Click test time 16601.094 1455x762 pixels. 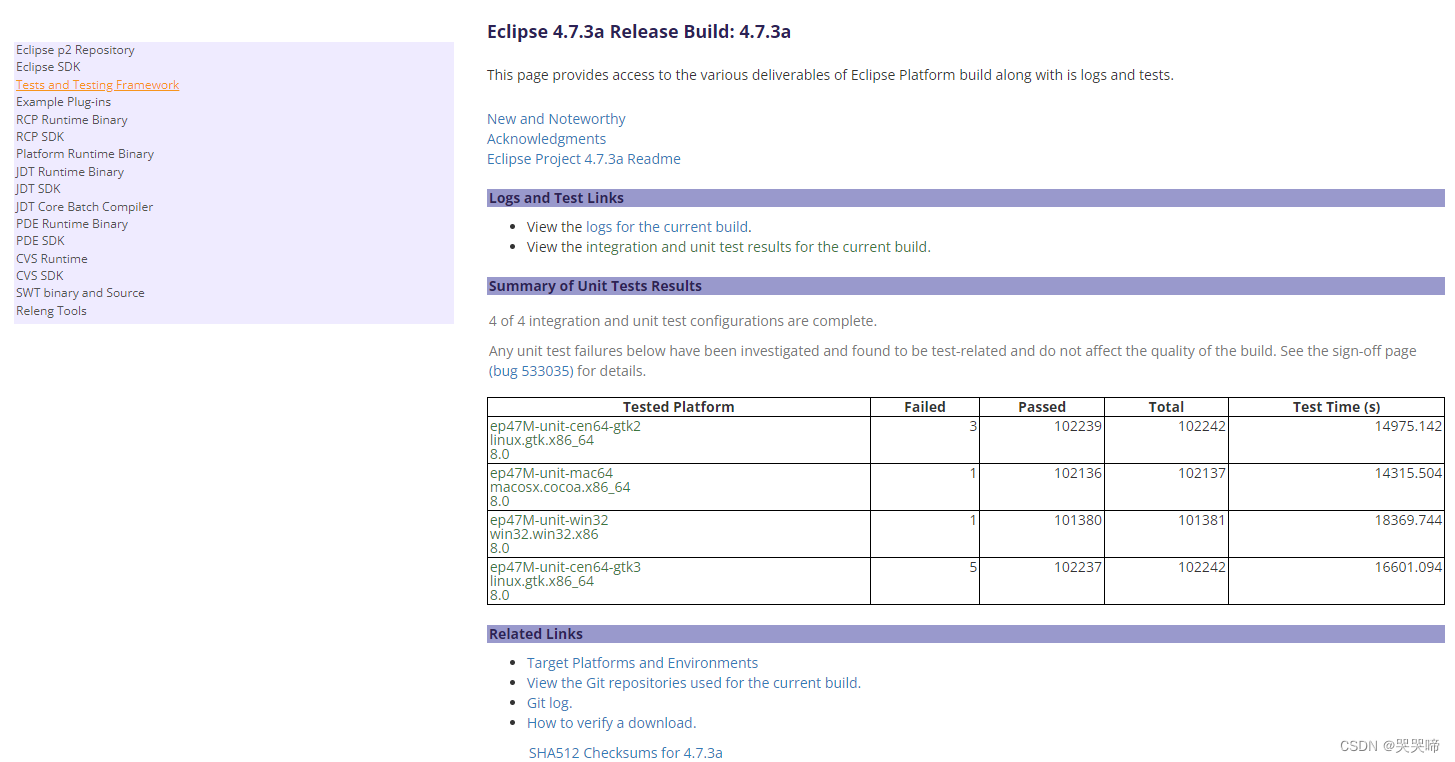(x=1408, y=567)
